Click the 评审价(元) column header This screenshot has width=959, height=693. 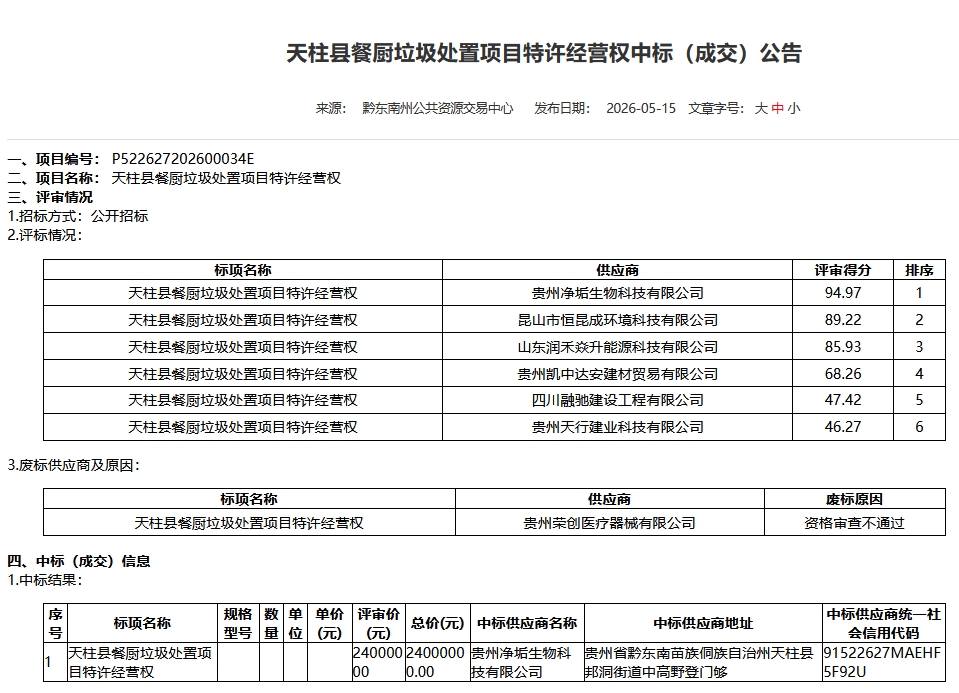(x=379, y=623)
